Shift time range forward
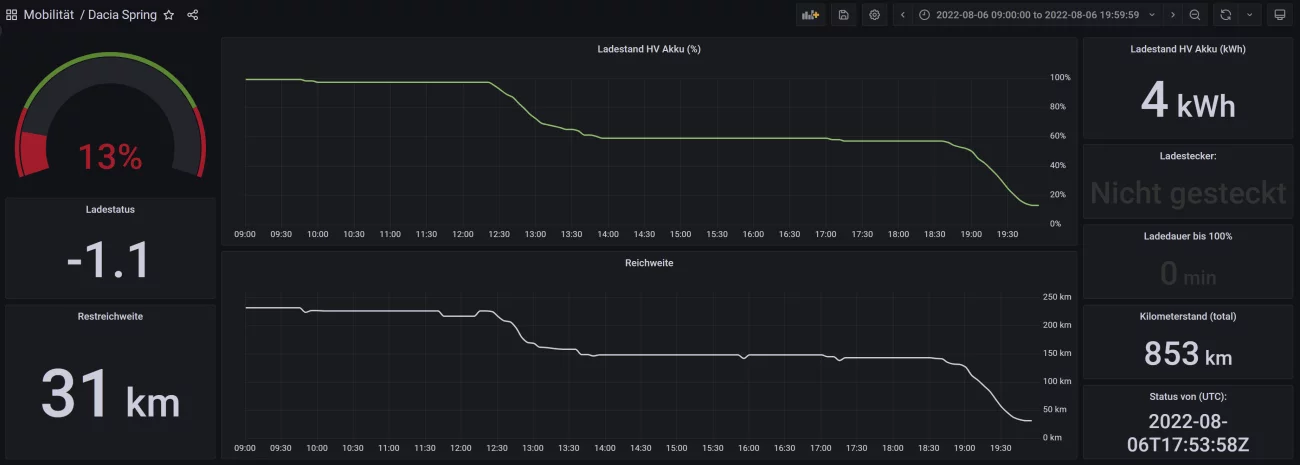The height and width of the screenshot is (465, 1300). tap(1173, 15)
